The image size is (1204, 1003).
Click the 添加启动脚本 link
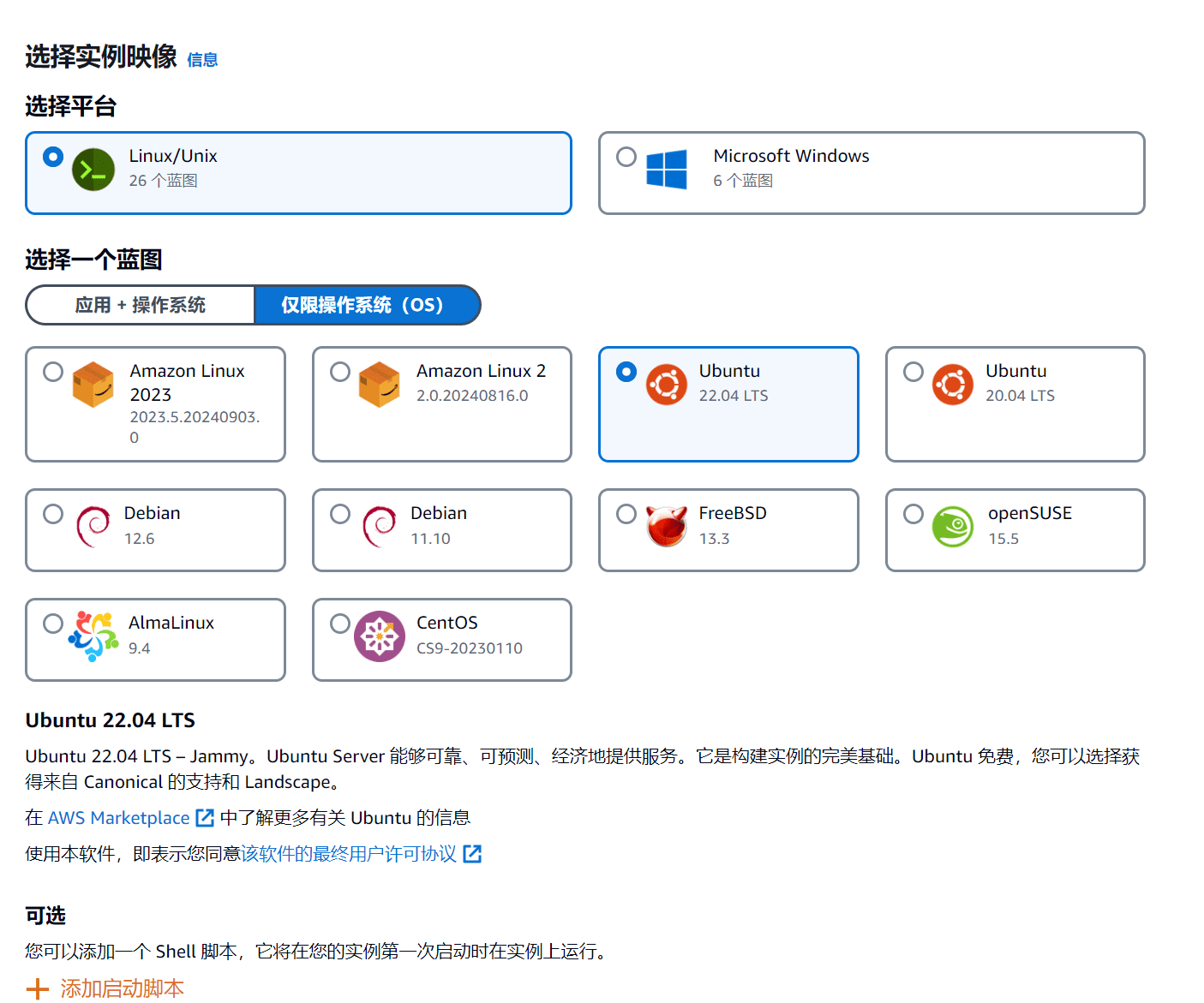122,988
